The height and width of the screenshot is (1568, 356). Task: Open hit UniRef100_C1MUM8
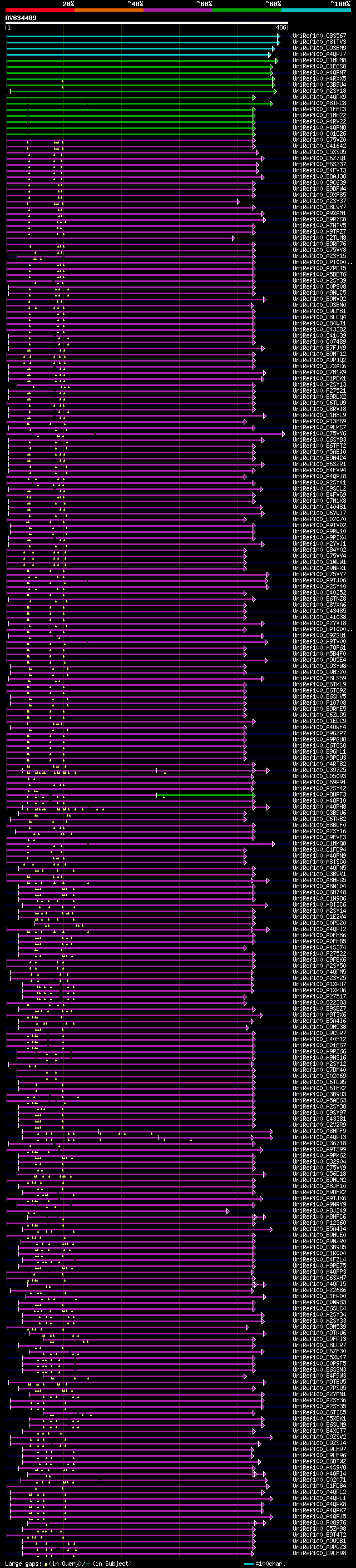[319, 60]
